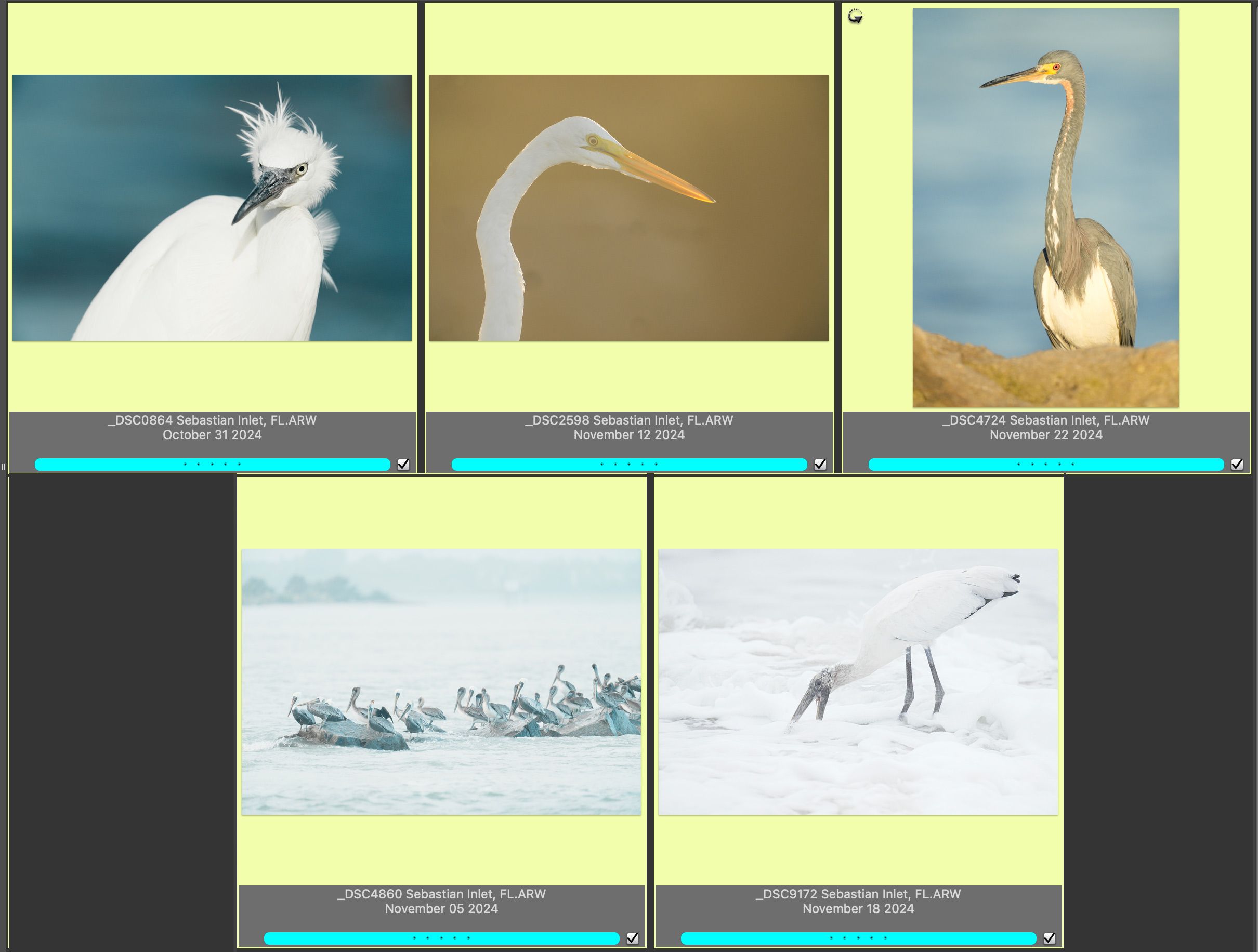1258x952 pixels.
Task: Toggle the checkbox for _DSC4860 pelicans image
Action: pos(633,938)
